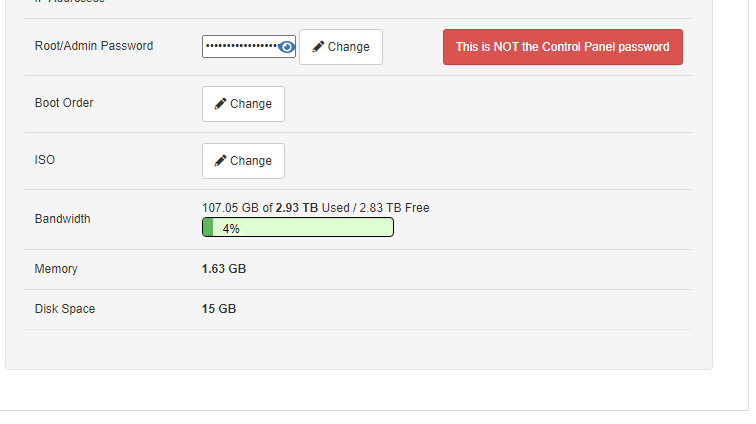This screenshot has width=756, height=424.
Task: Click the ISO row label
Action: 44,160
